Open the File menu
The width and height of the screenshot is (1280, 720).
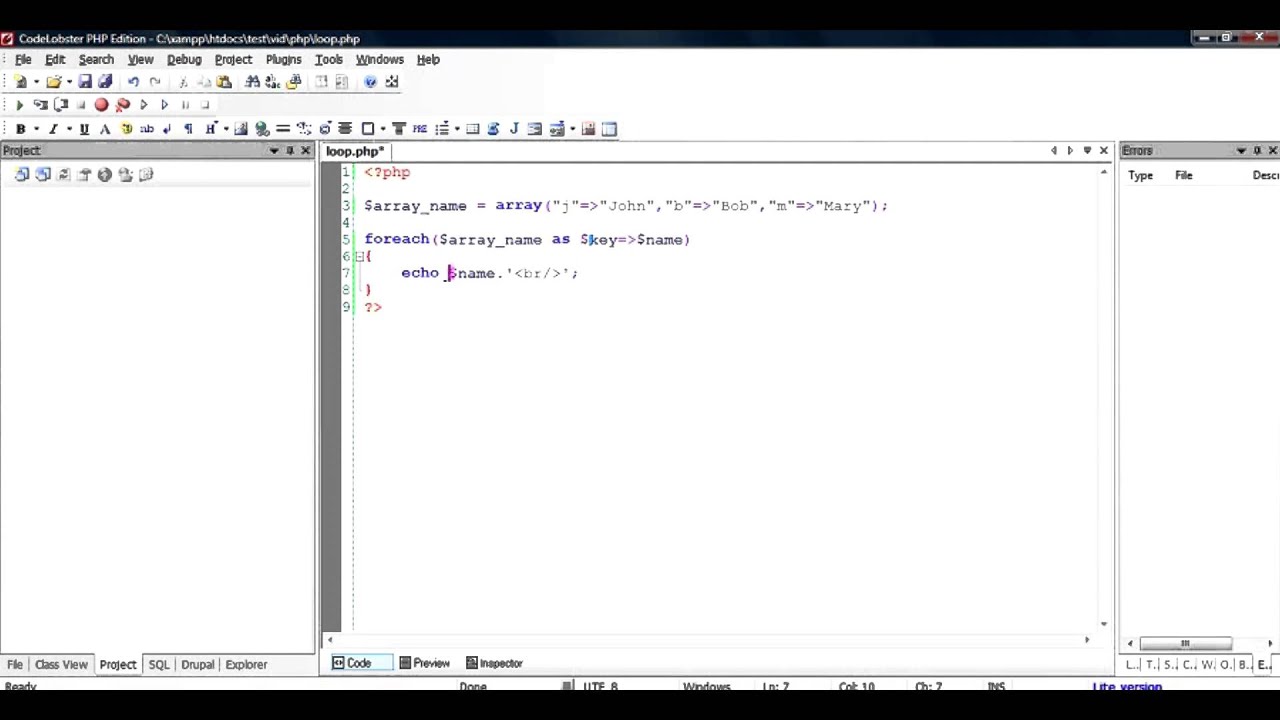(23, 60)
